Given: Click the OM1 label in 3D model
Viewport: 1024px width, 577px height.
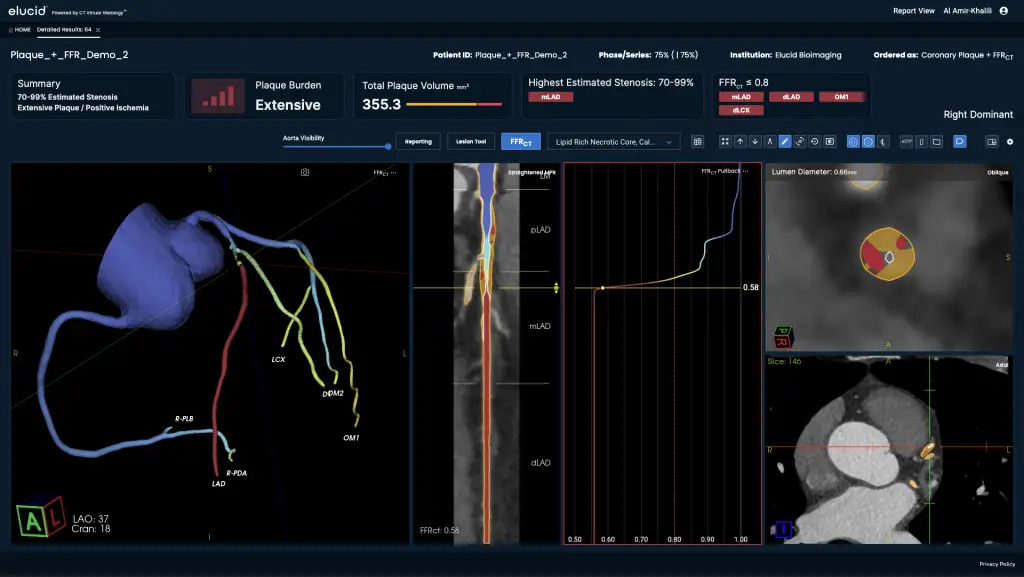Looking at the screenshot, I should pyautogui.click(x=351, y=438).
